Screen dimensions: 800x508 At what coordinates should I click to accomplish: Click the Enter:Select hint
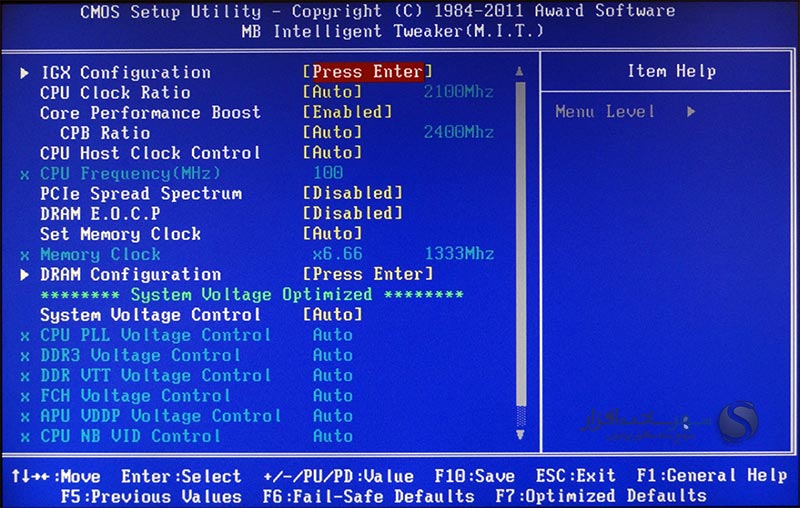click(x=181, y=477)
